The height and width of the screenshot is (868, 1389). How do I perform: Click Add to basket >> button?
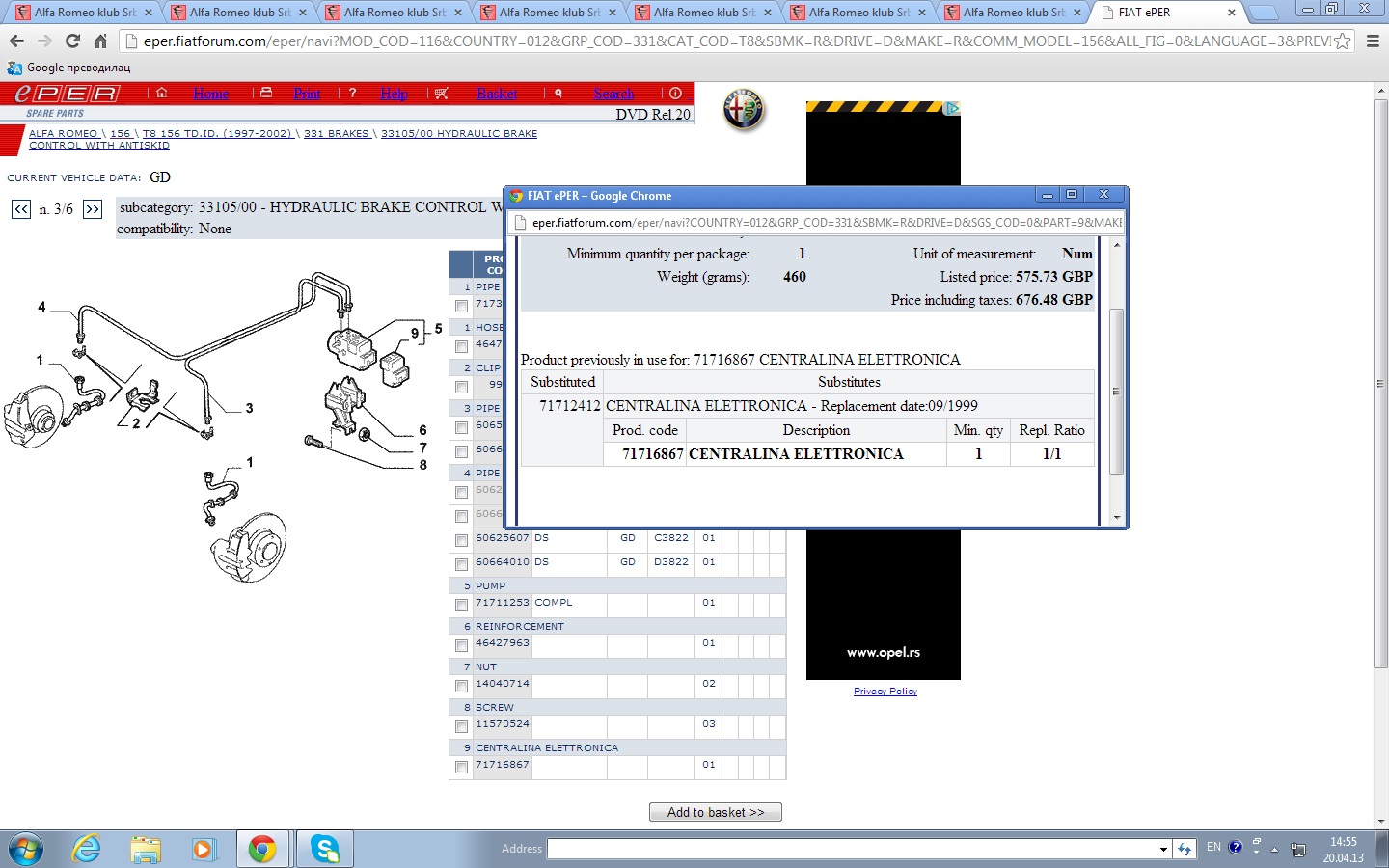coord(716,812)
